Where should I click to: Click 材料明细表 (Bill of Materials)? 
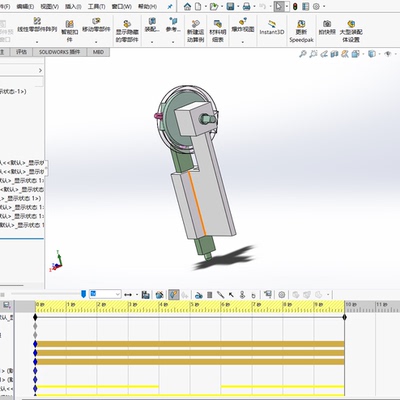pyautogui.click(x=218, y=31)
